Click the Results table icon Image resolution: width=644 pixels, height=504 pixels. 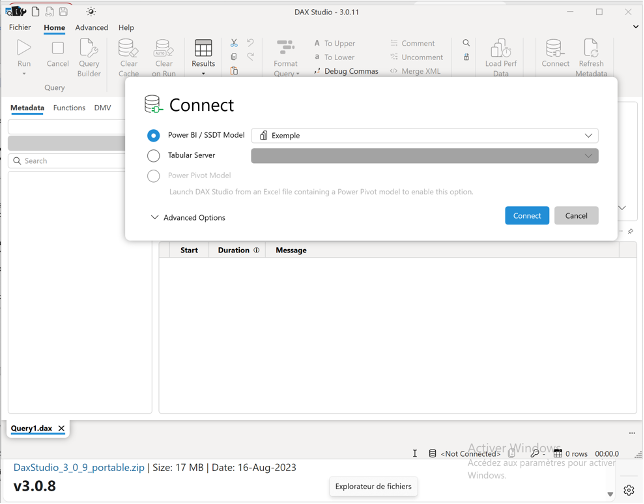click(203, 48)
